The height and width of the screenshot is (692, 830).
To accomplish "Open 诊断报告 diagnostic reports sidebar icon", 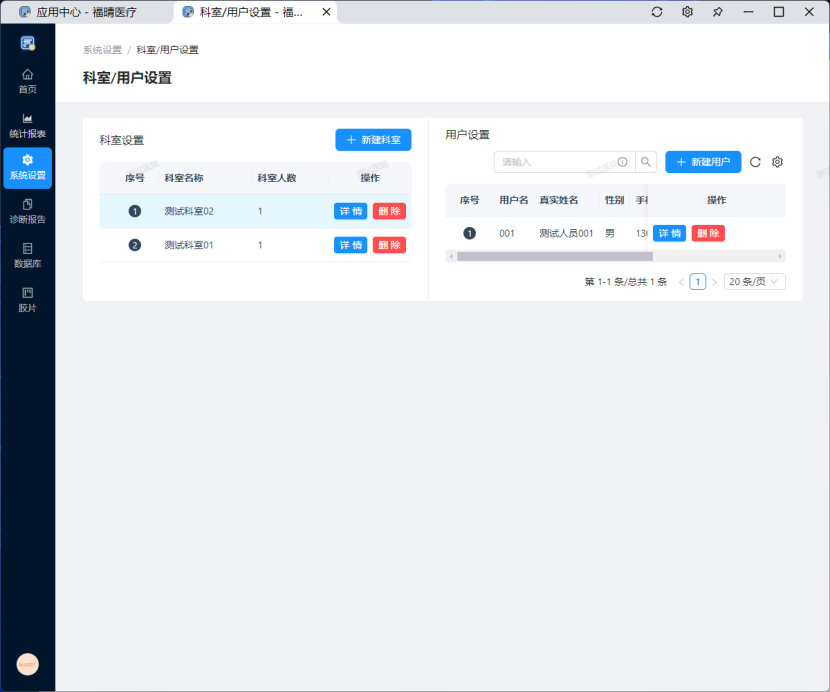I will (27, 211).
